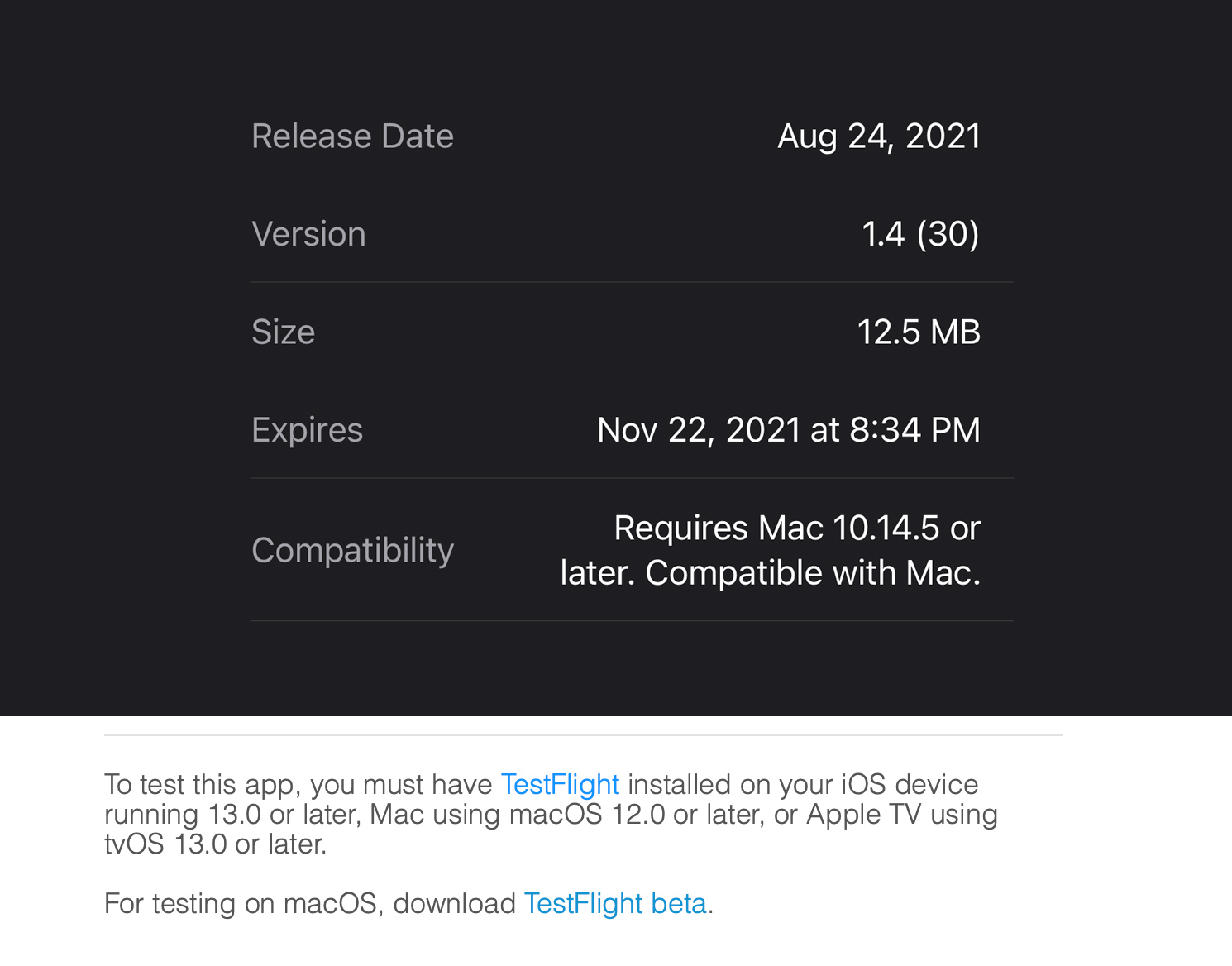Open the TestFlight beta download link

coord(615,903)
